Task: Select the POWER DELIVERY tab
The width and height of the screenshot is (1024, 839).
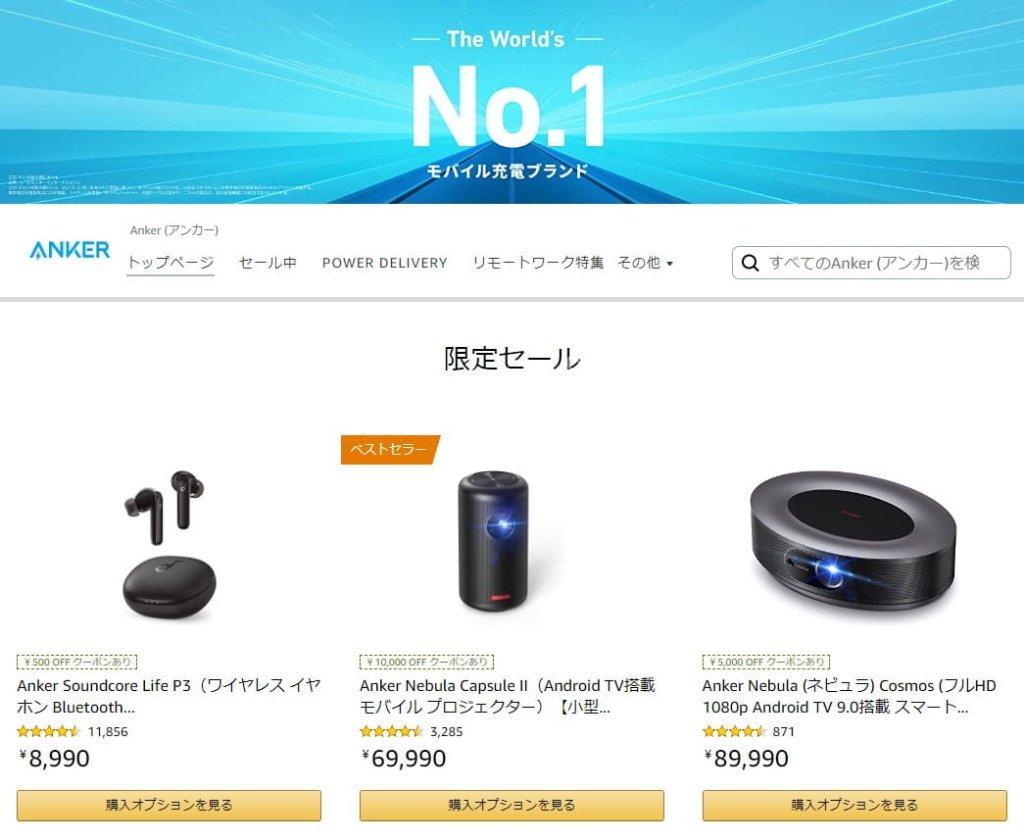Action: (x=385, y=262)
